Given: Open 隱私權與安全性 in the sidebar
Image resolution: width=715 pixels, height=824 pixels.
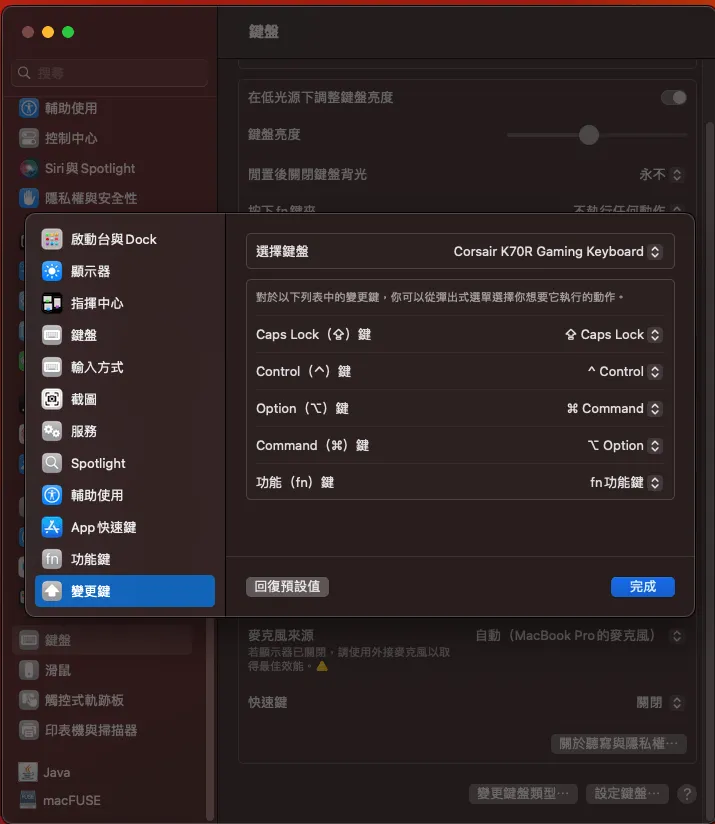Looking at the screenshot, I should pos(91,198).
